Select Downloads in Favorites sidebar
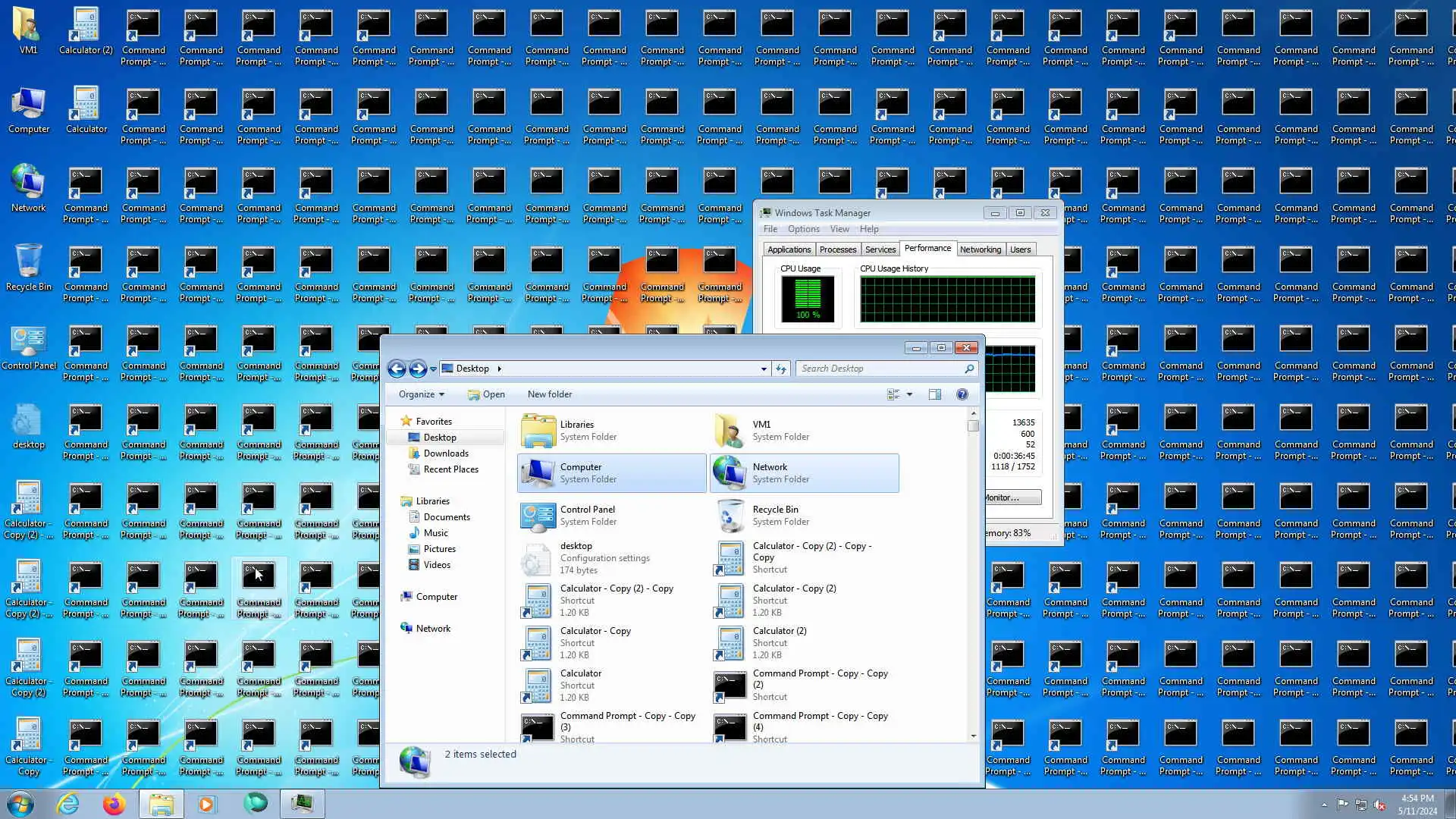The height and width of the screenshot is (819, 1456). pos(446,453)
